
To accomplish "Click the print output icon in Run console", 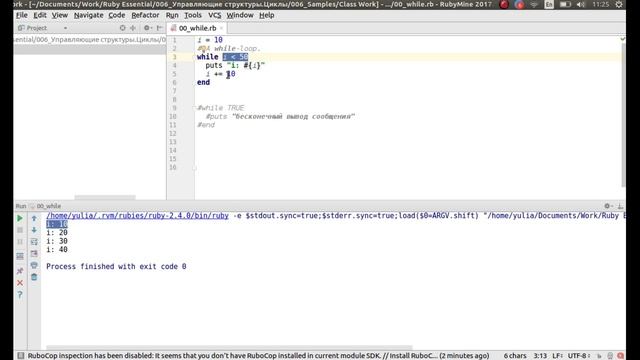I will pos(34,265).
